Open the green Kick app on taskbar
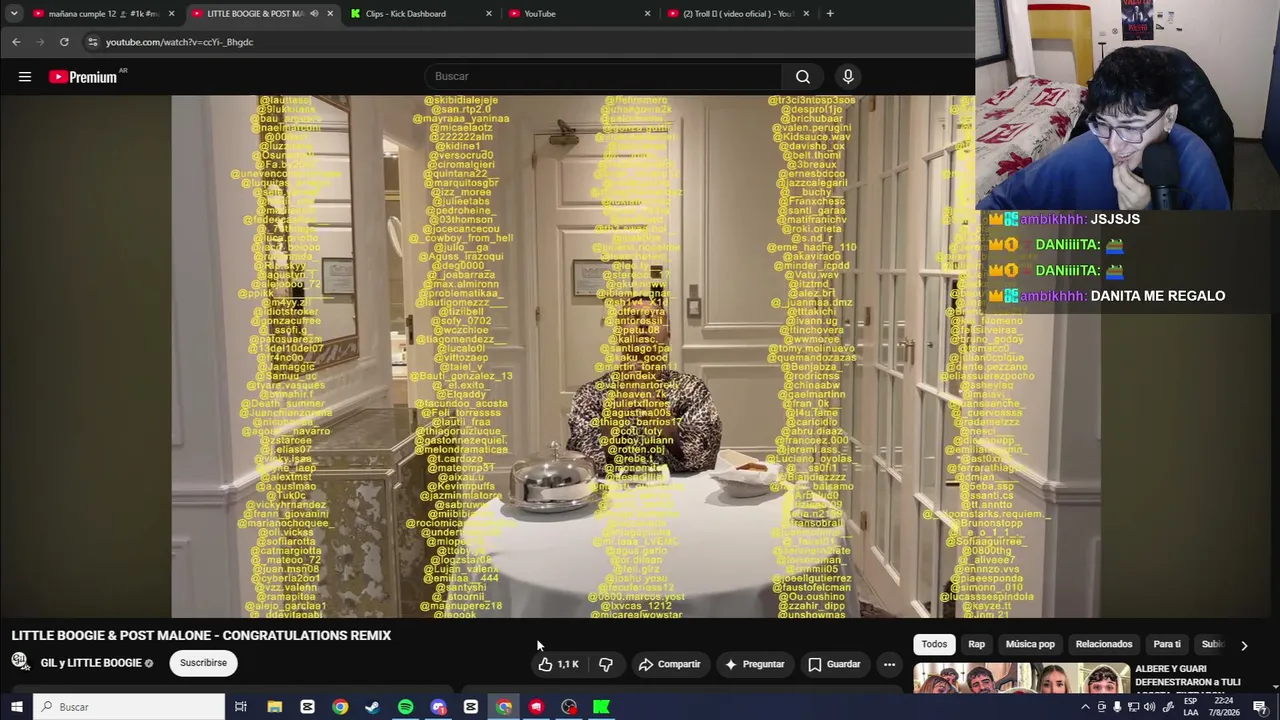The width and height of the screenshot is (1280, 720). [601, 707]
